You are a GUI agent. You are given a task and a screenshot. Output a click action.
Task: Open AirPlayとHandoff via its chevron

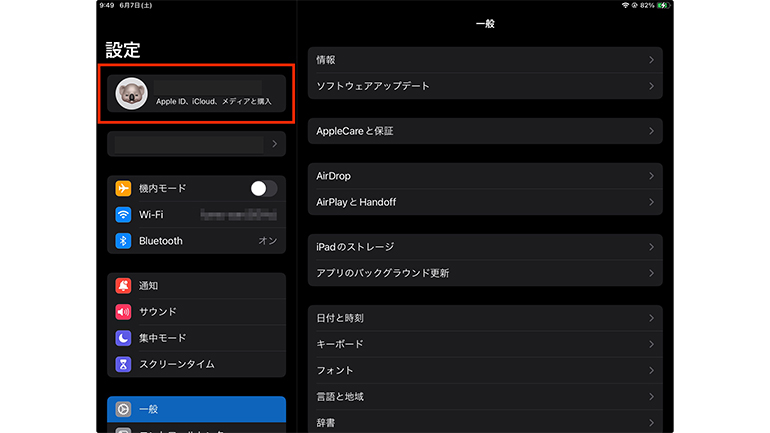click(651, 202)
